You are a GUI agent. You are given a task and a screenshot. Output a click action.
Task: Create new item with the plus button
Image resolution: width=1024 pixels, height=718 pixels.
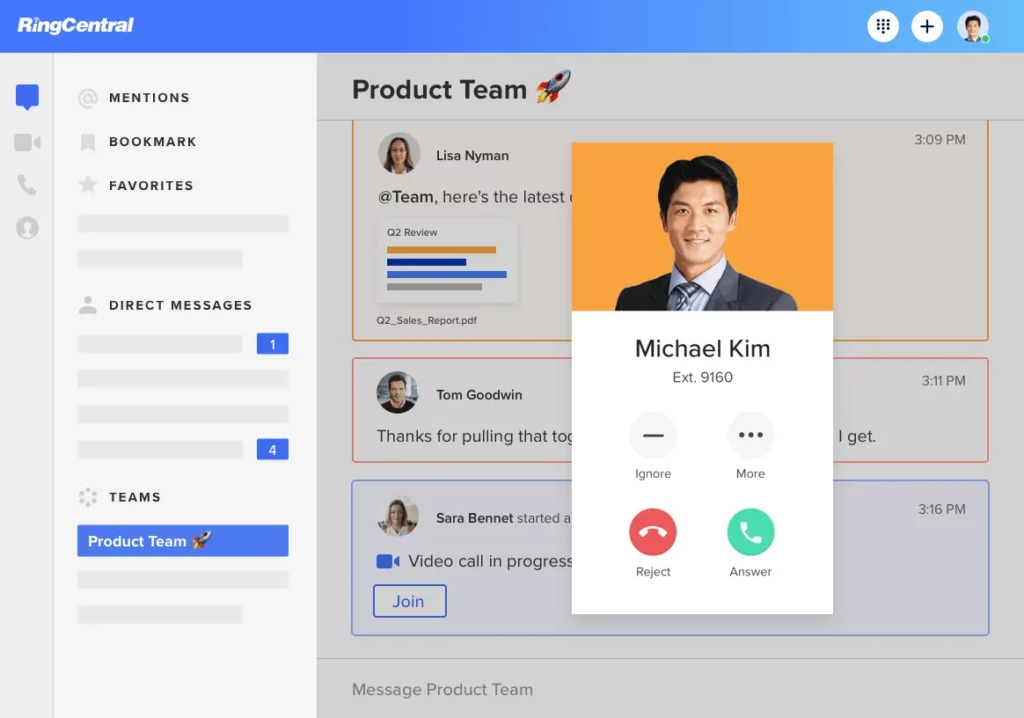[x=927, y=26]
